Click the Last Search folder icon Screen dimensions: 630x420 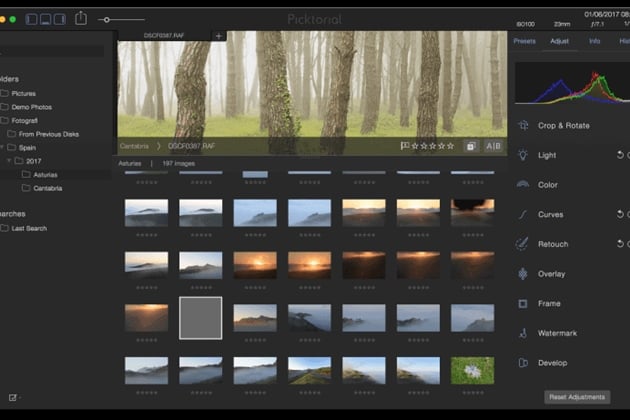[5, 228]
